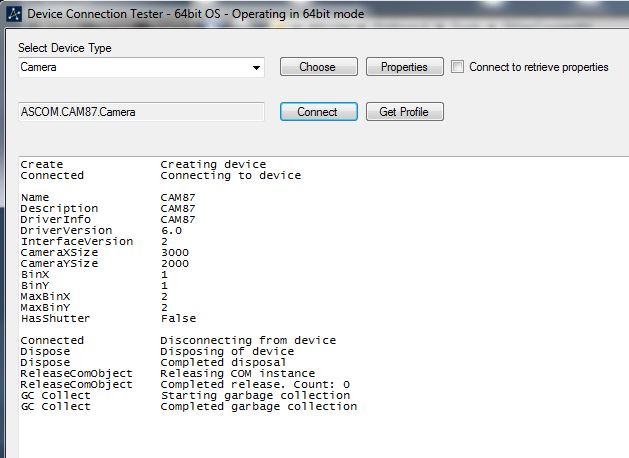
Task: Click the DriverVersion value 6.0
Action: (171, 231)
